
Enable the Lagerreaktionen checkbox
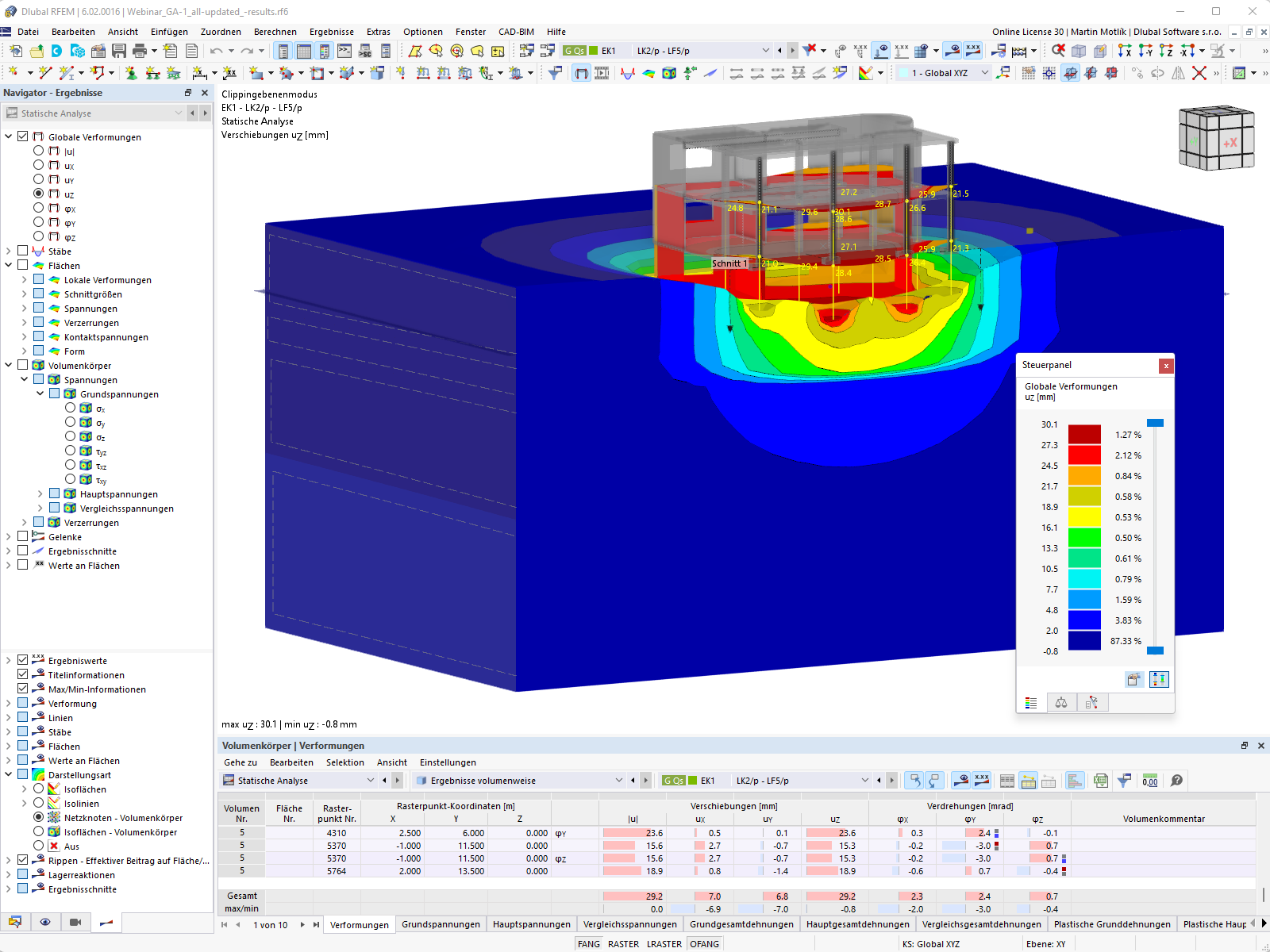tap(22, 874)
